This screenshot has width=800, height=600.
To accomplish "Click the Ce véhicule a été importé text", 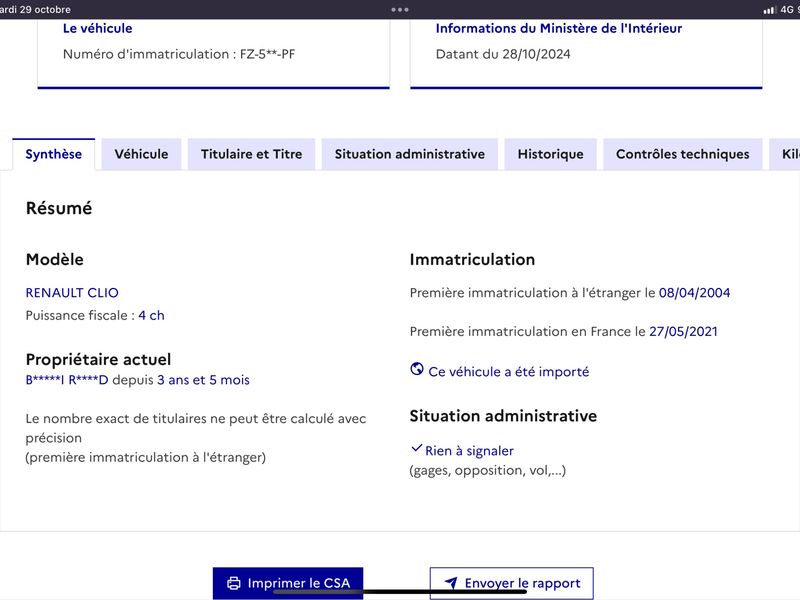I will [x=509, y=372].
